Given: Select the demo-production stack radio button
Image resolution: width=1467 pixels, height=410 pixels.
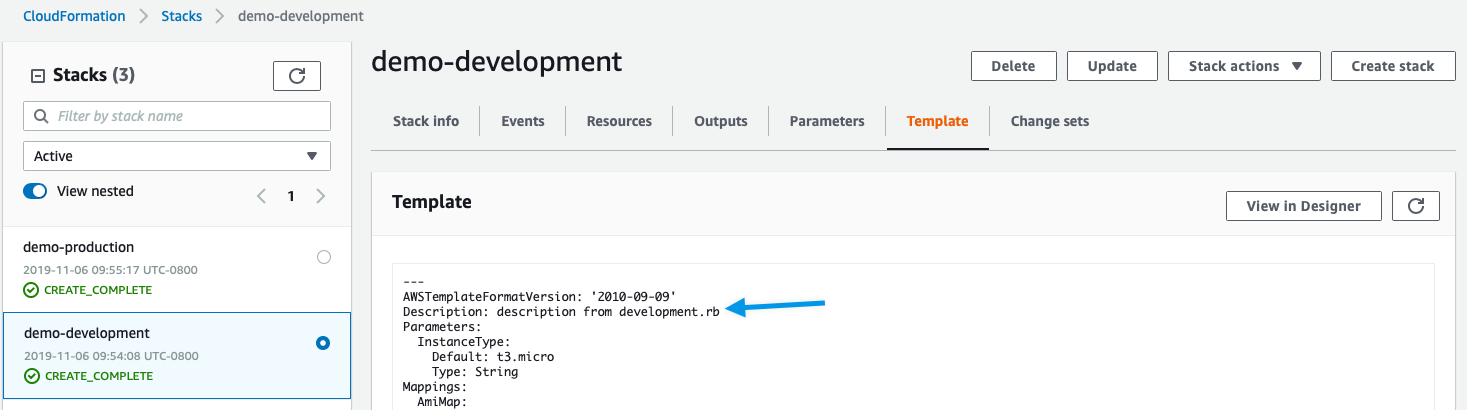Looking at the screenshot, I should tap(323, 257).
